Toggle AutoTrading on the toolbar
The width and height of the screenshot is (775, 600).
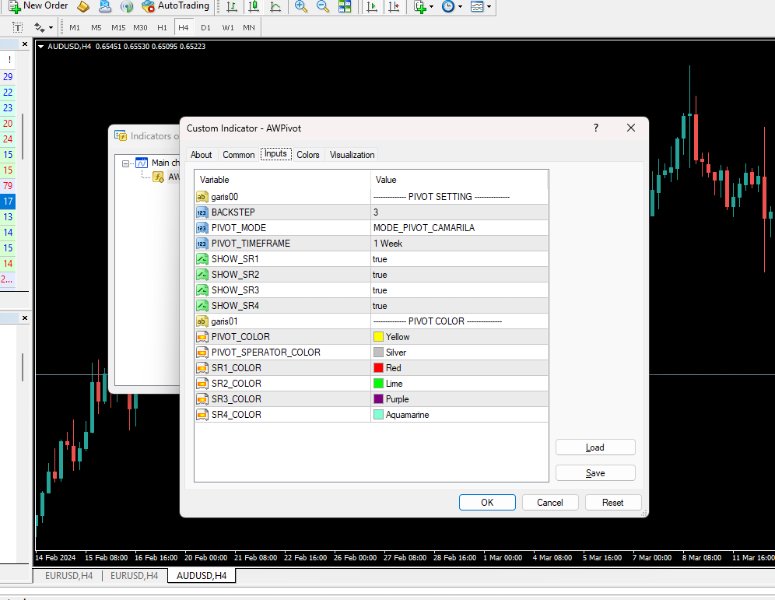pyautogui.click(x=175, y=6)
